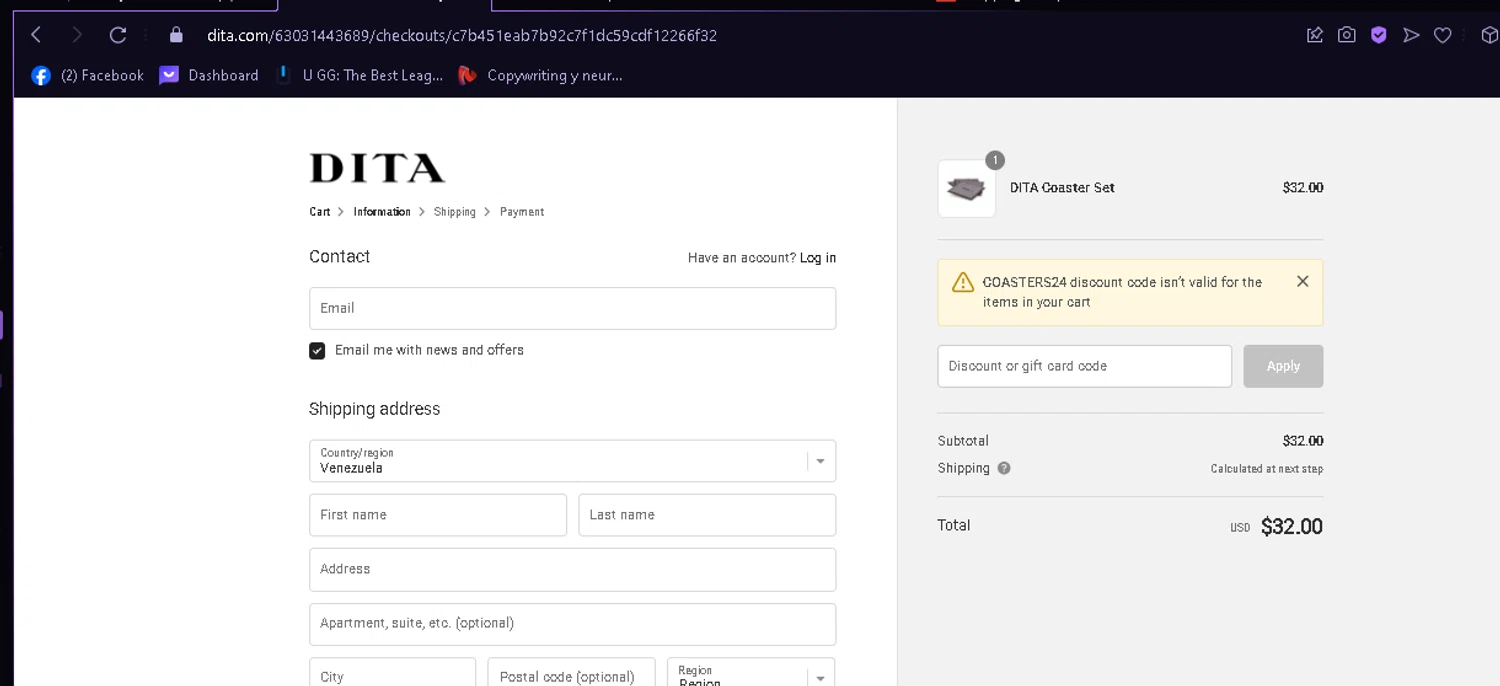Focus the City field
Image resolution: width=1500 pixels, height=686 pixels.
pyautogui.click(x=392, y=672)
